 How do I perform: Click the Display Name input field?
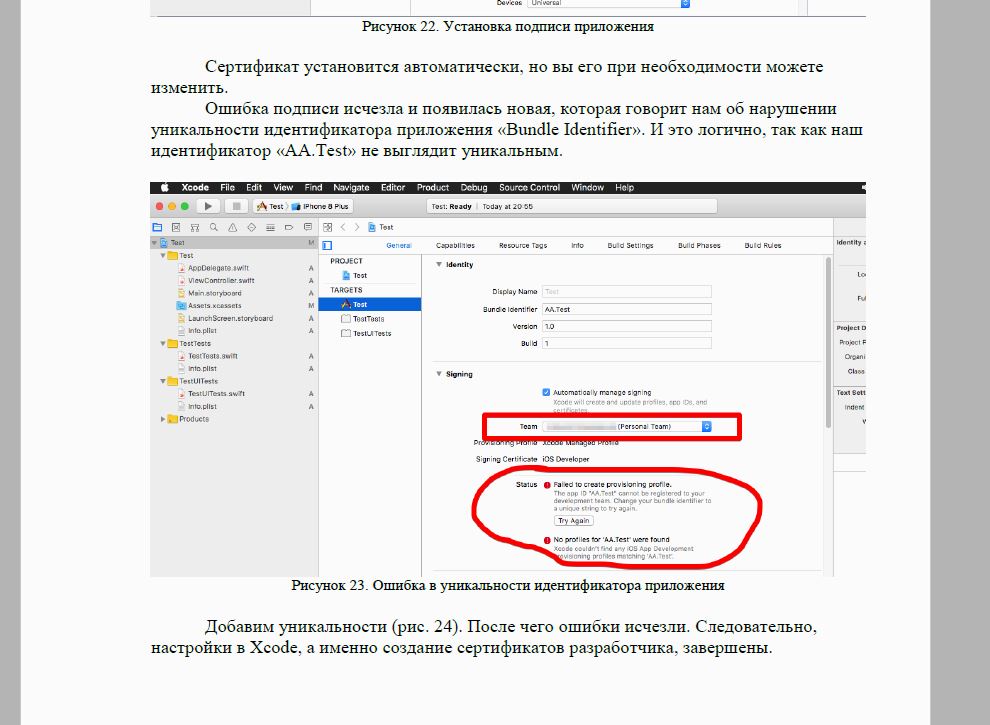(627, 292)
